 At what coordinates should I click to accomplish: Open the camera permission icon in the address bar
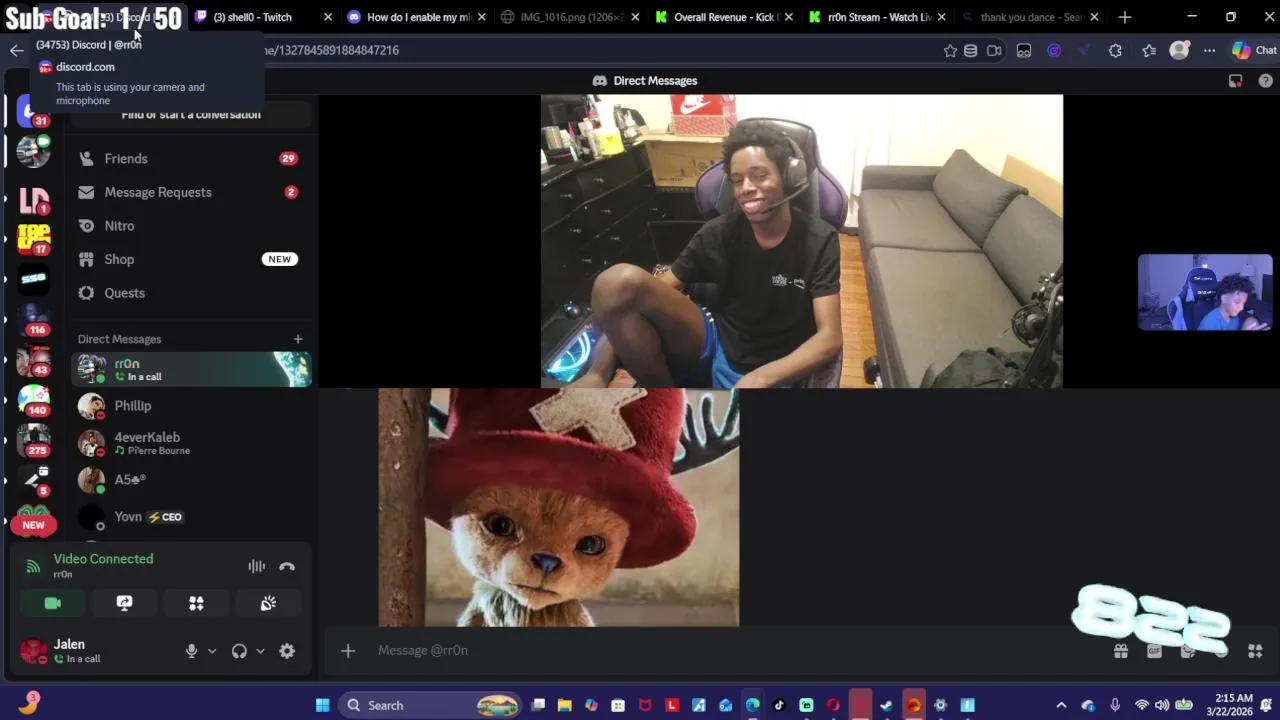pyautogui.click(x=994, y=50)
